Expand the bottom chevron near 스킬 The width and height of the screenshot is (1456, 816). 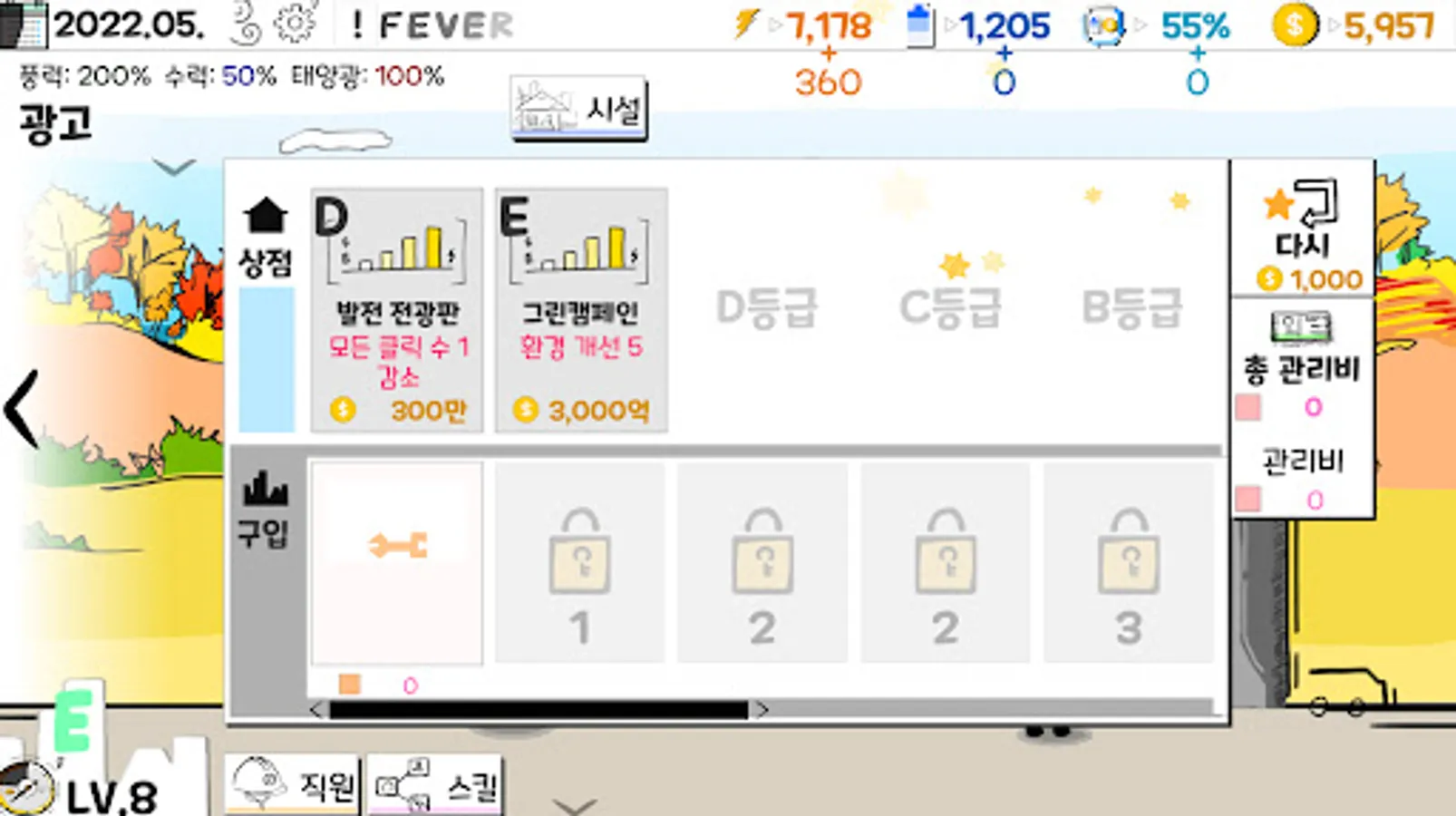tap(575, 805)
